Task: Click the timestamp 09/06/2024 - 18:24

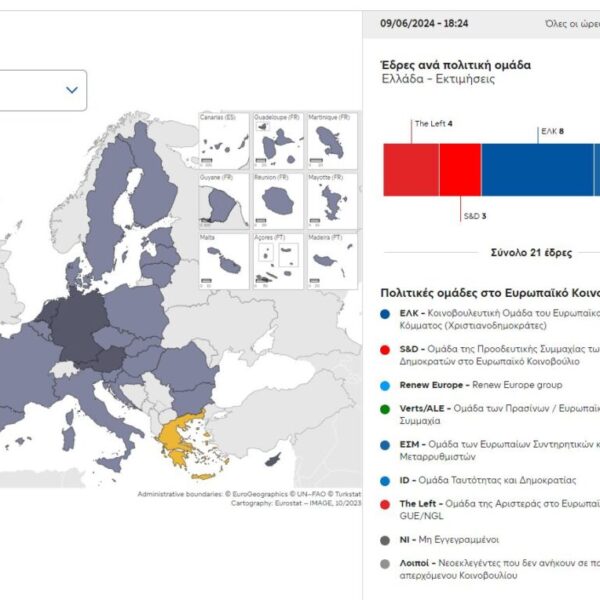Action: click(x=424, y=23)
